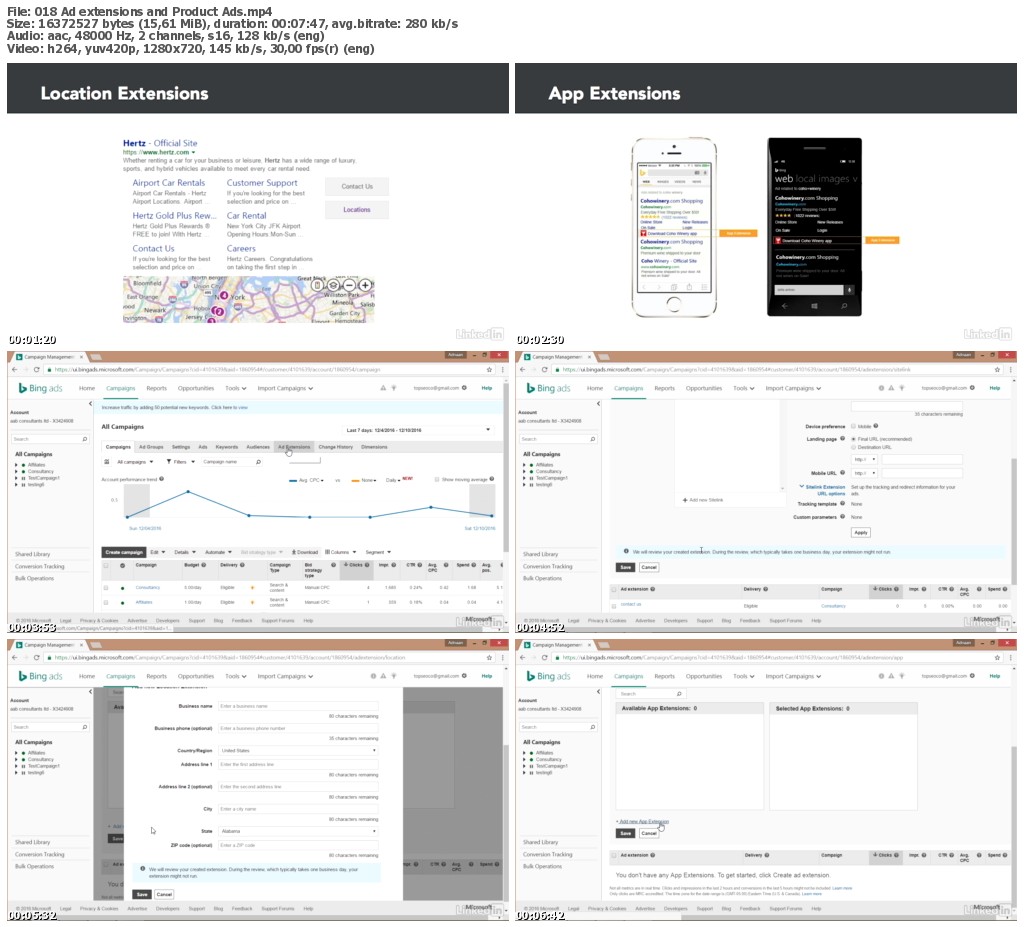Click Chrome menu dots in 00:04:52 frame
Image resolution: width=1024 pixels, height=927 pixels.
pyautogui.click(x=1011, y=369)
